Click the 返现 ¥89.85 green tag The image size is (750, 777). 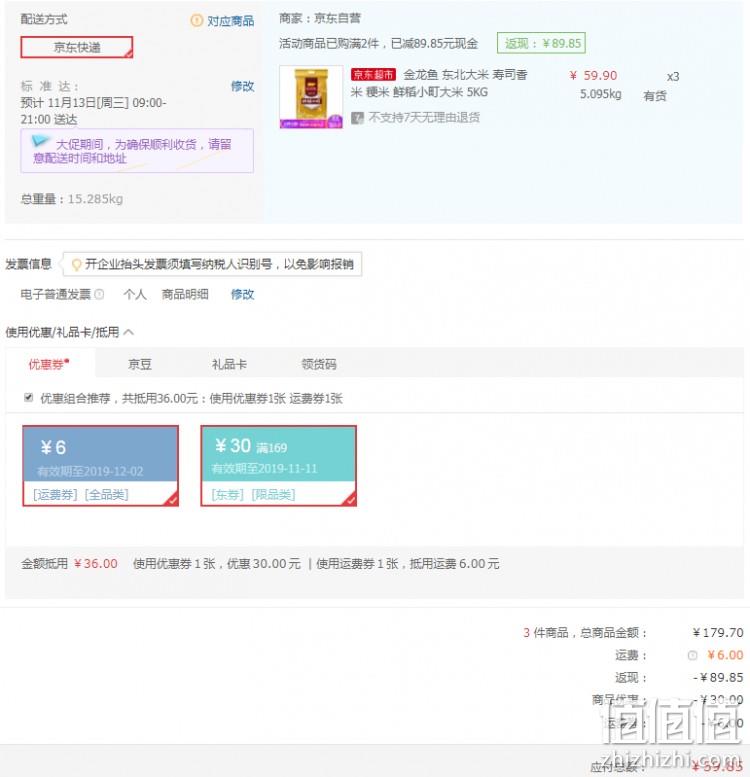(541, 43)
